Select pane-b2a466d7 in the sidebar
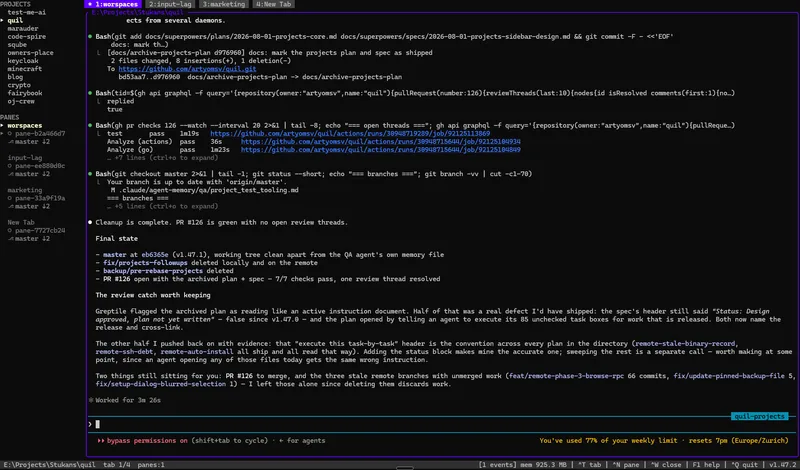Image resolution: width=800 pixels, height=470 pixels. point(40,134)
